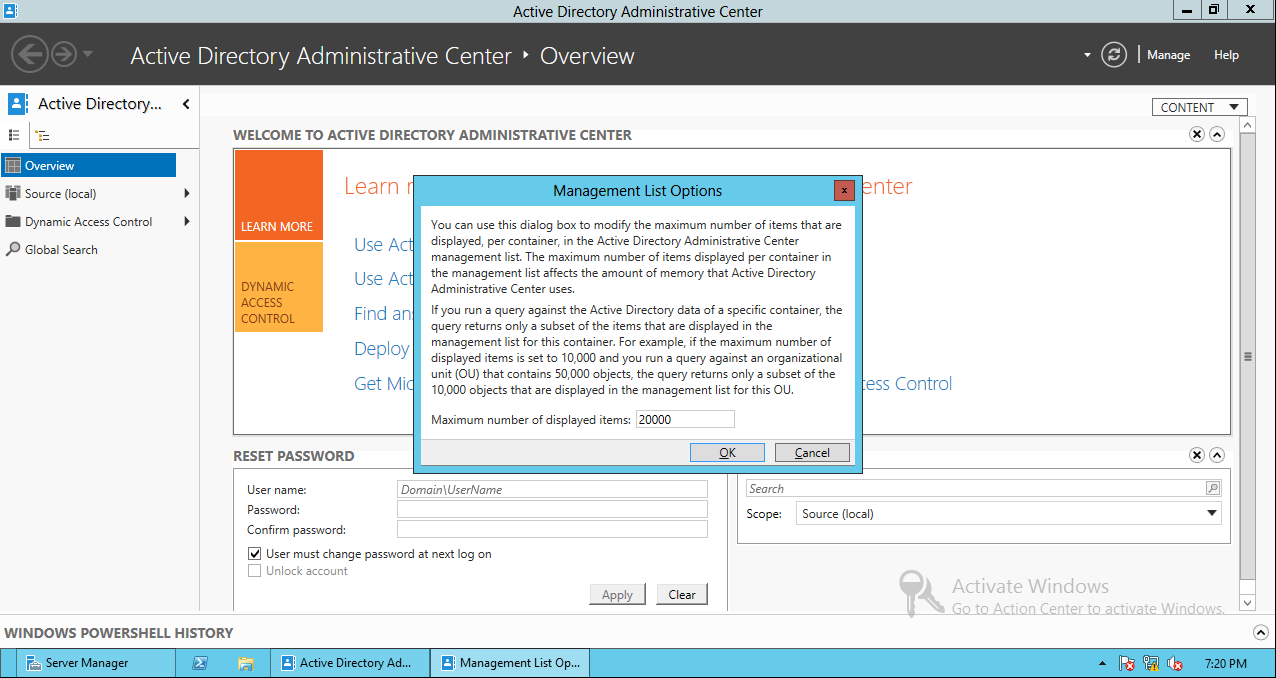
Task: Expand the Source (local) tree item
Action: tap(186, 194)
